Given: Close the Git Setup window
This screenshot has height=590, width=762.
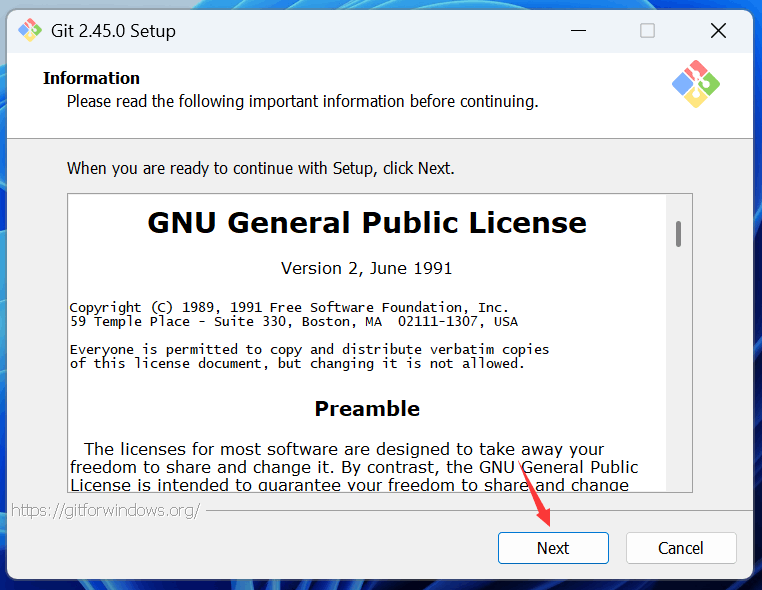Looking at the screenshot, I should coord(718,31).
